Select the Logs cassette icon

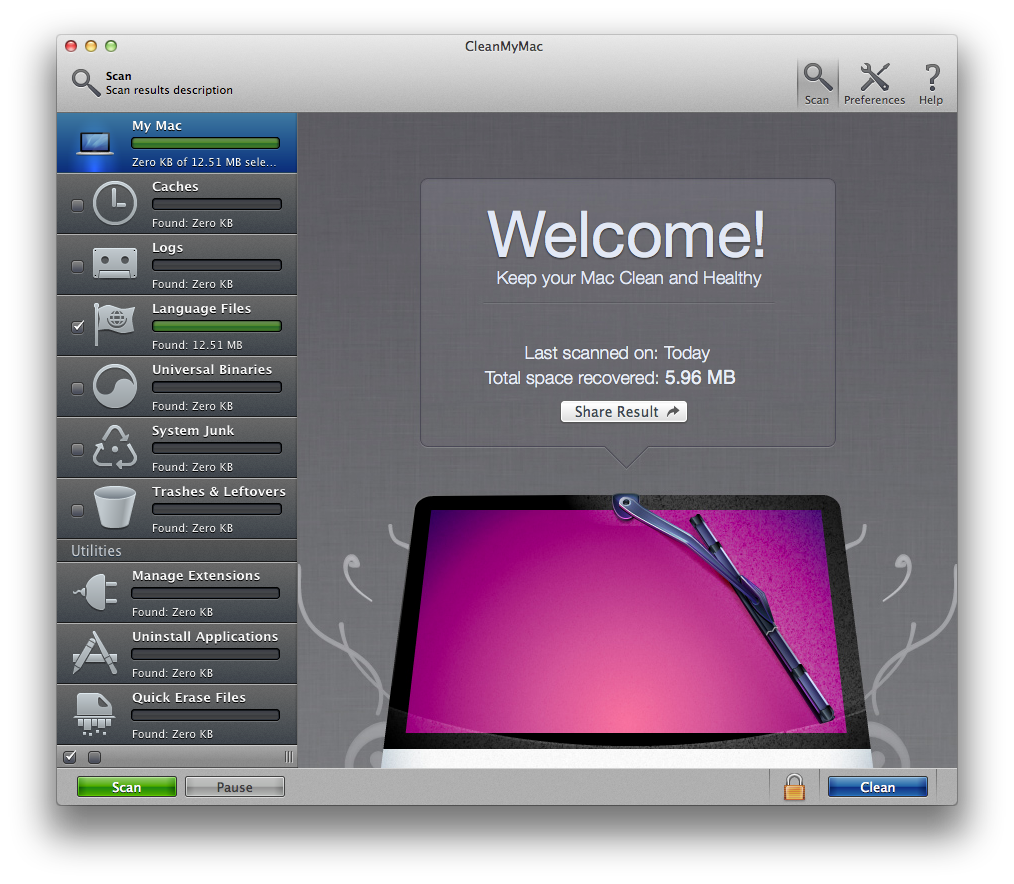[114, 265]
